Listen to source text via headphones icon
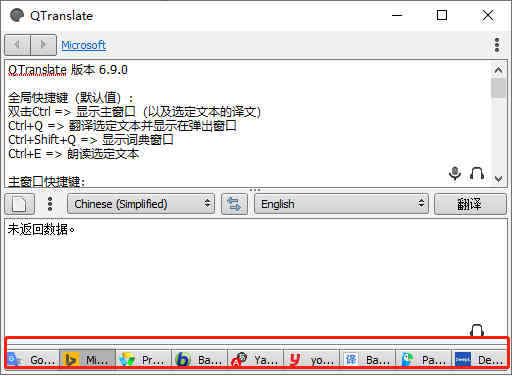This screenshot has height=376, width=513. point(477,173)
